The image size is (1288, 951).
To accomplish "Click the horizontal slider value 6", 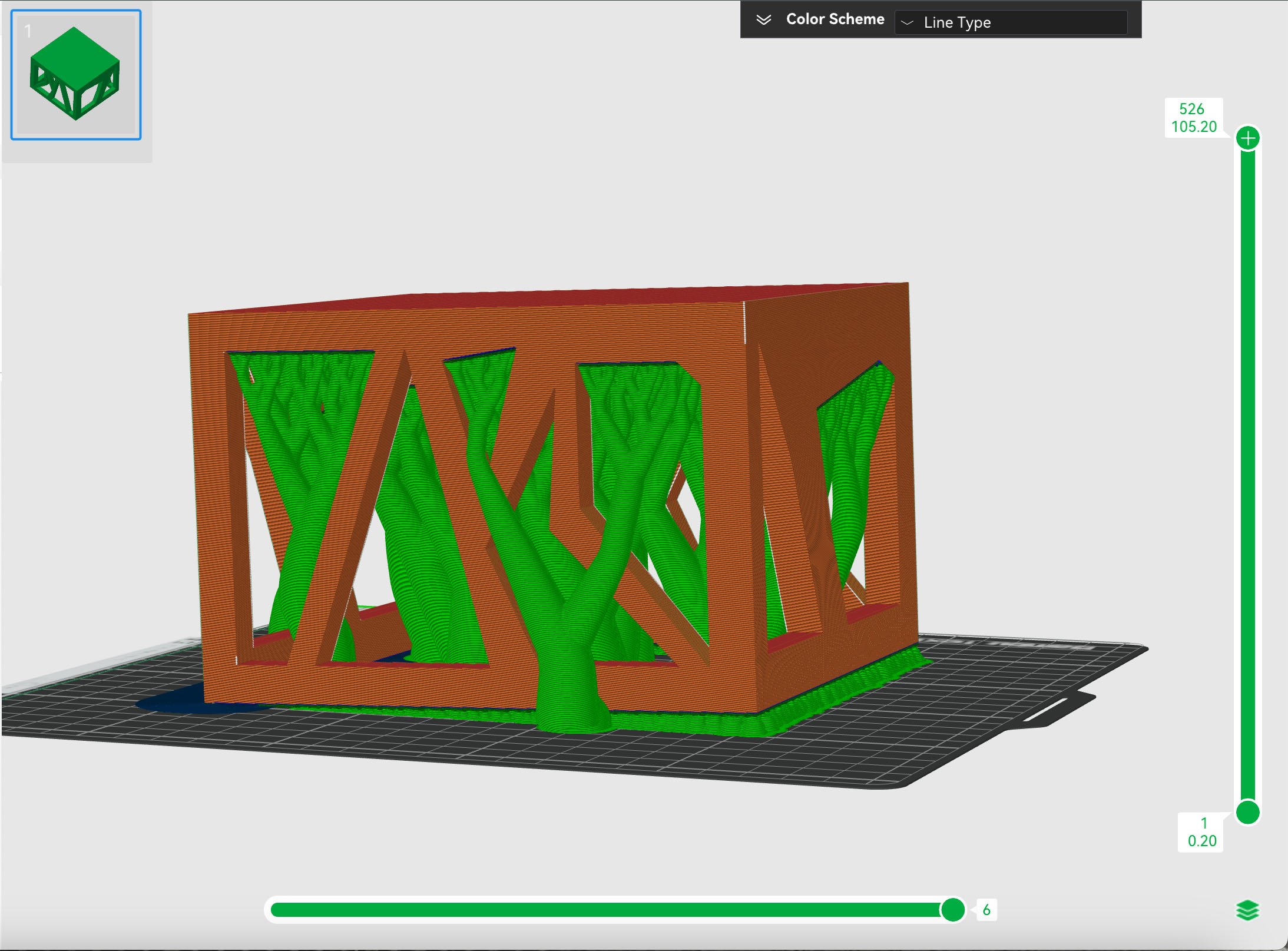I will [986, 910].
